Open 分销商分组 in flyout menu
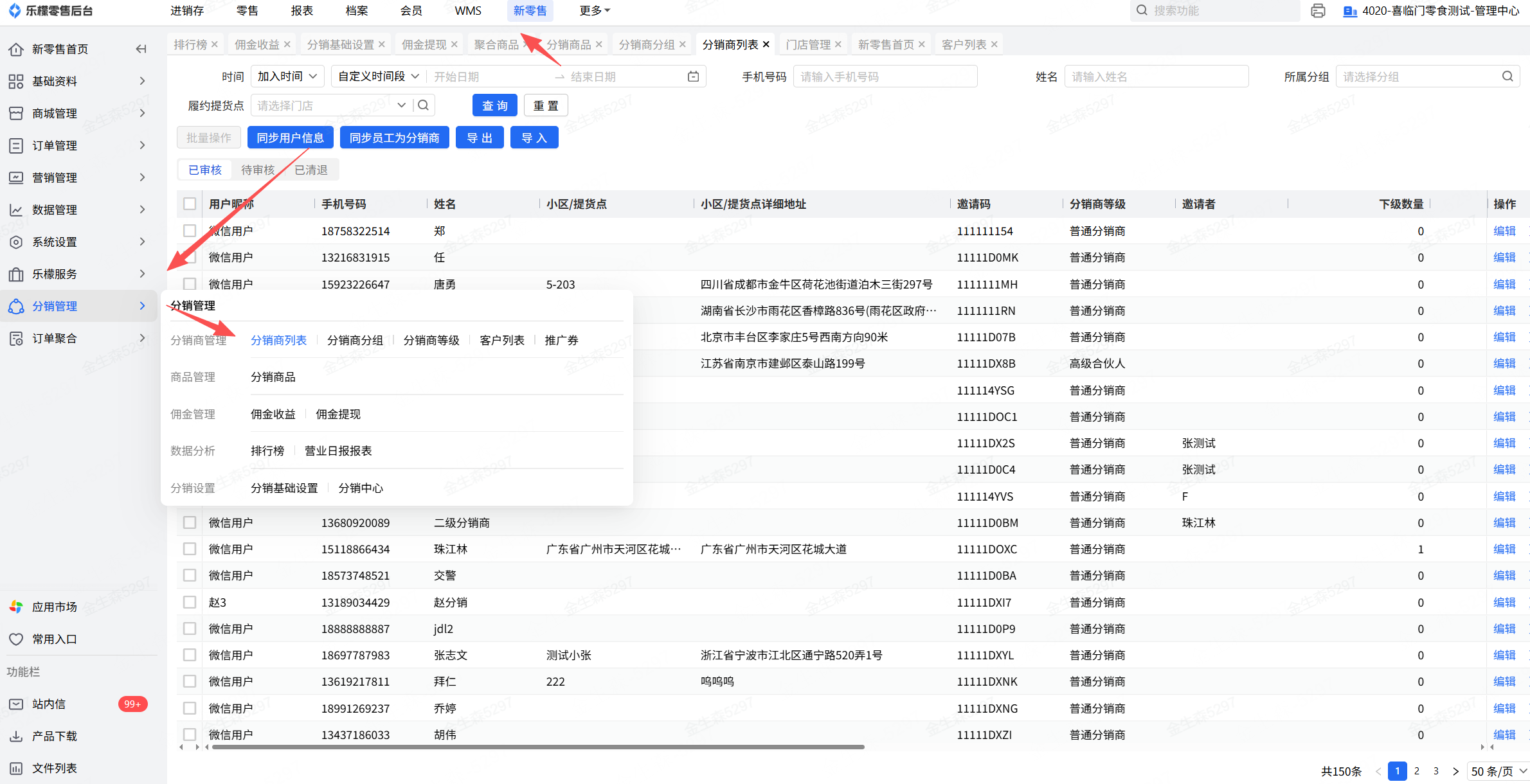Image resolution: width=1530 pixels, height=784 pixels. 355,340
